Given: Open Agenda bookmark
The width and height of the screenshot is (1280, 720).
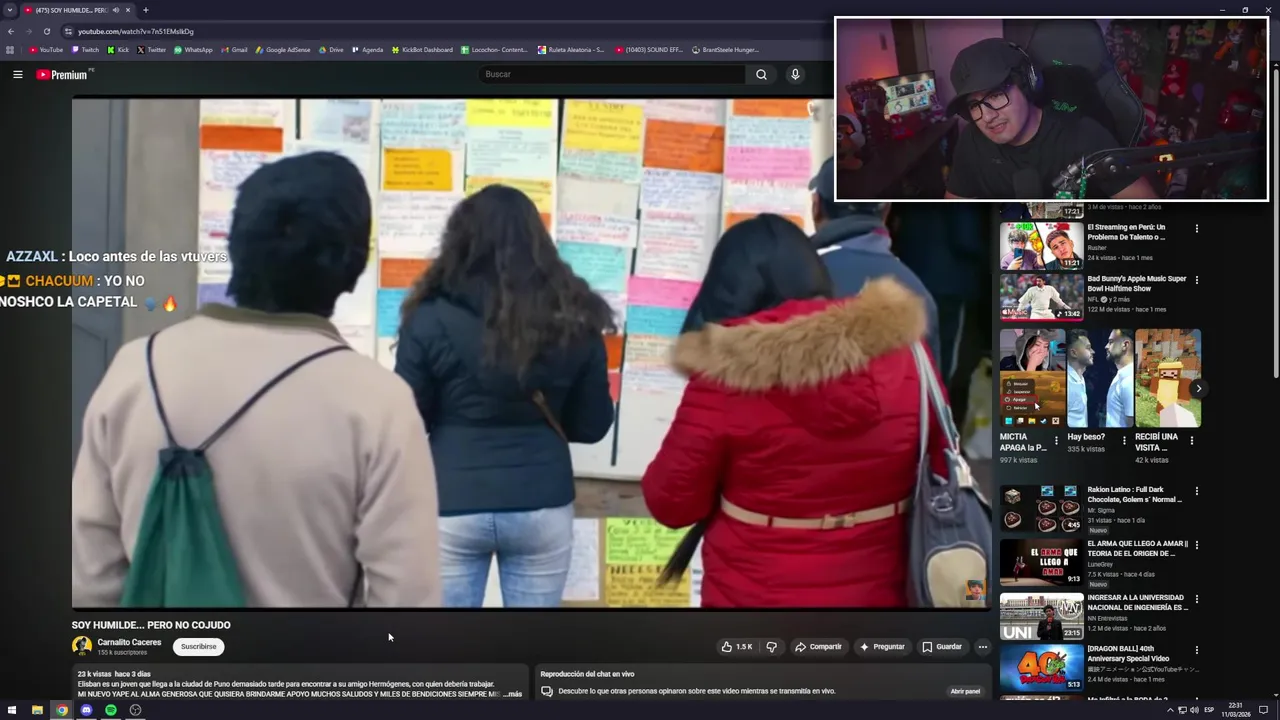Looking at the screenshot, I should 367,49.
